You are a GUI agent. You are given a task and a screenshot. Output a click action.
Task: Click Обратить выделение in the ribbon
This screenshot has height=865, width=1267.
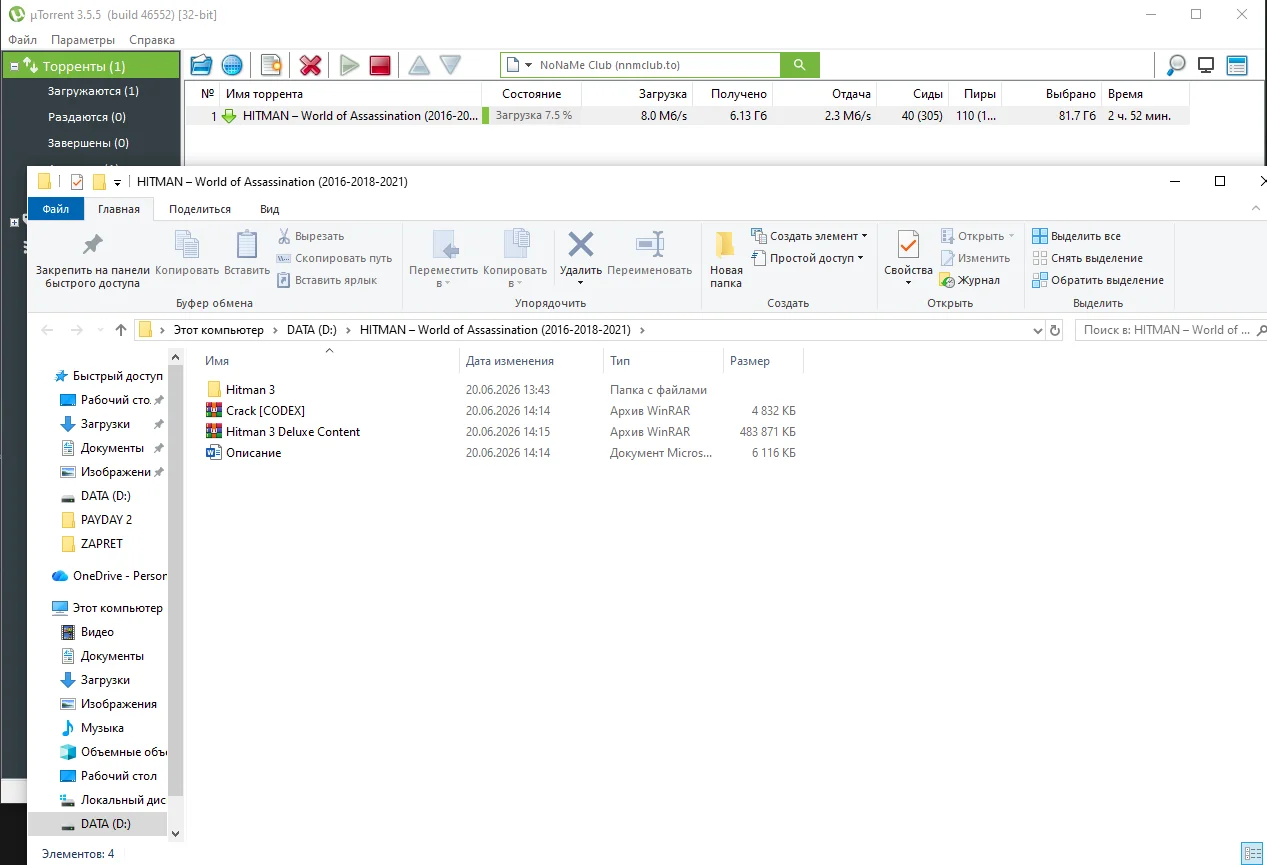click(x=1097, y=280)
